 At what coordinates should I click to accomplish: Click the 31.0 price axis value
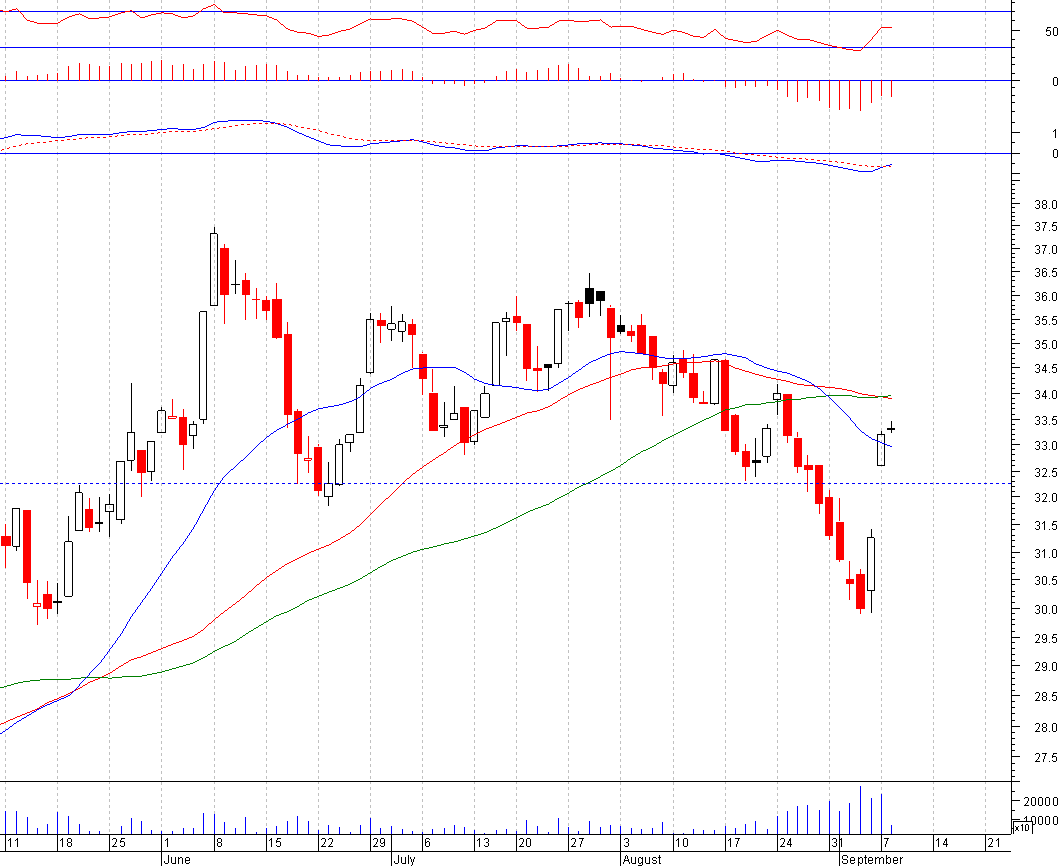tap(1046, 554)
